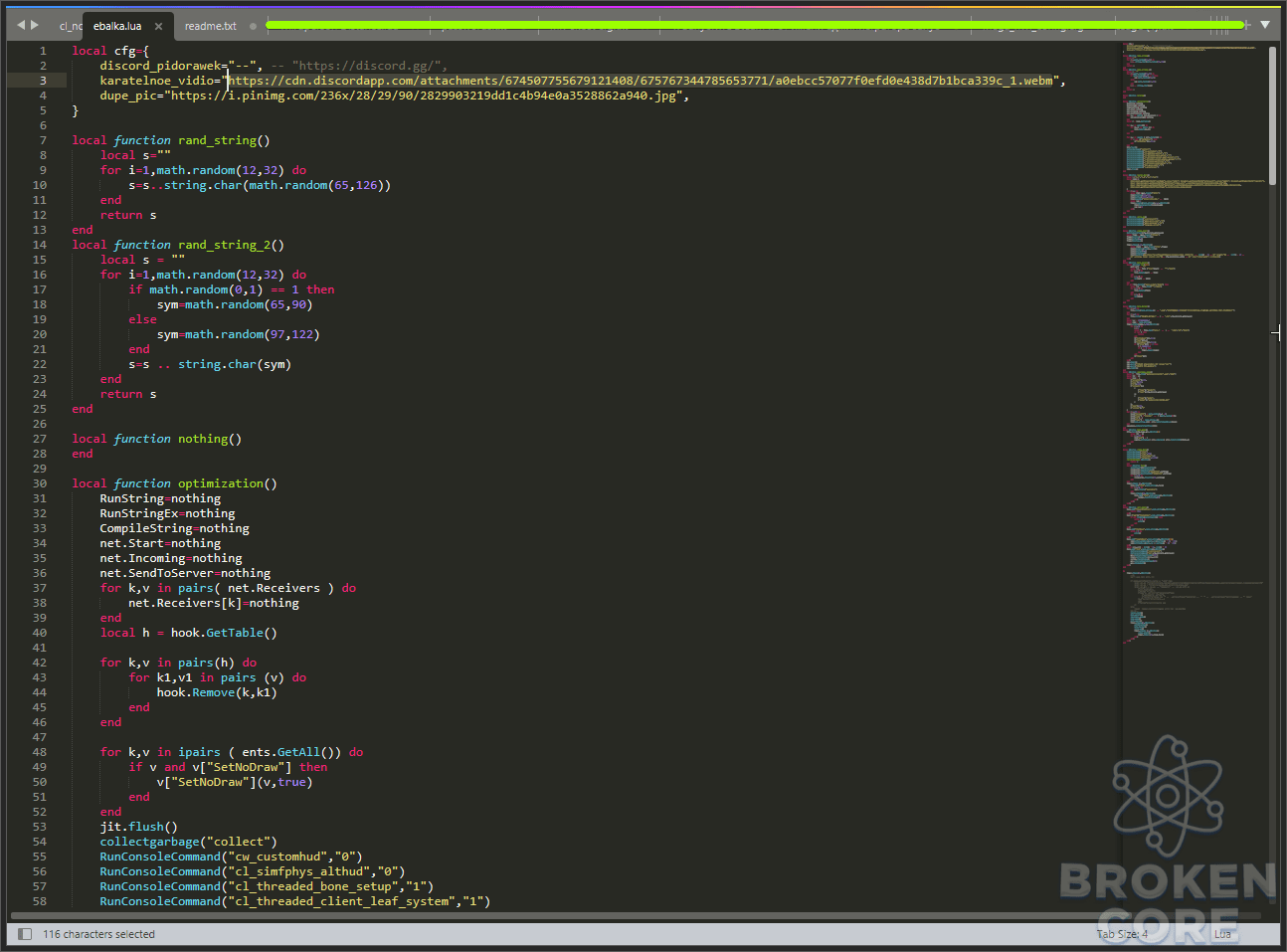This screenshot has width=1287, height=952.
Task: Click function name 'rand_string_2()' on line 14
Action: [x=231, y=245]
